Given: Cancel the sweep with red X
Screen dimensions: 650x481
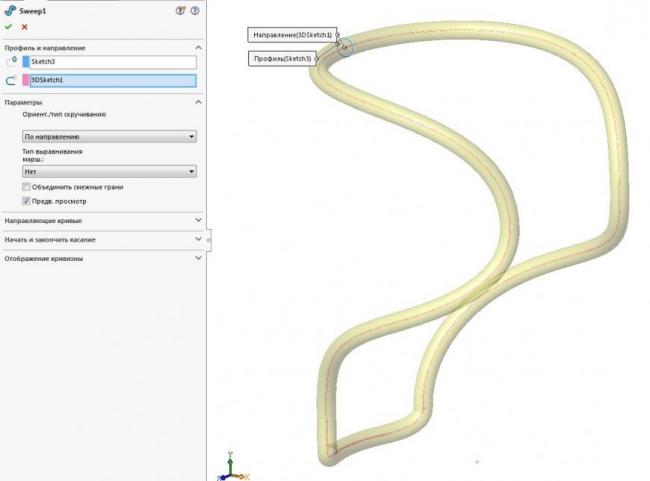Looking at the screenshot, I should pyautogui.click(x=24, y=27).
